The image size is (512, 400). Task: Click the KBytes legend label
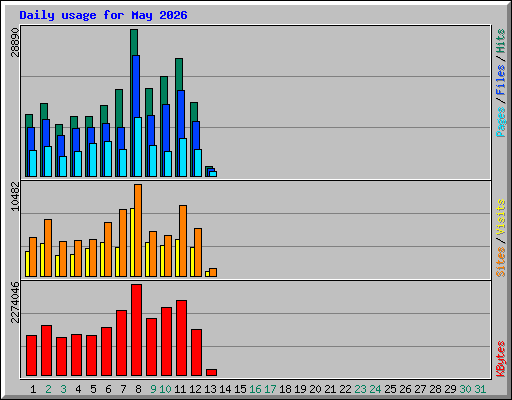[501, 359]
